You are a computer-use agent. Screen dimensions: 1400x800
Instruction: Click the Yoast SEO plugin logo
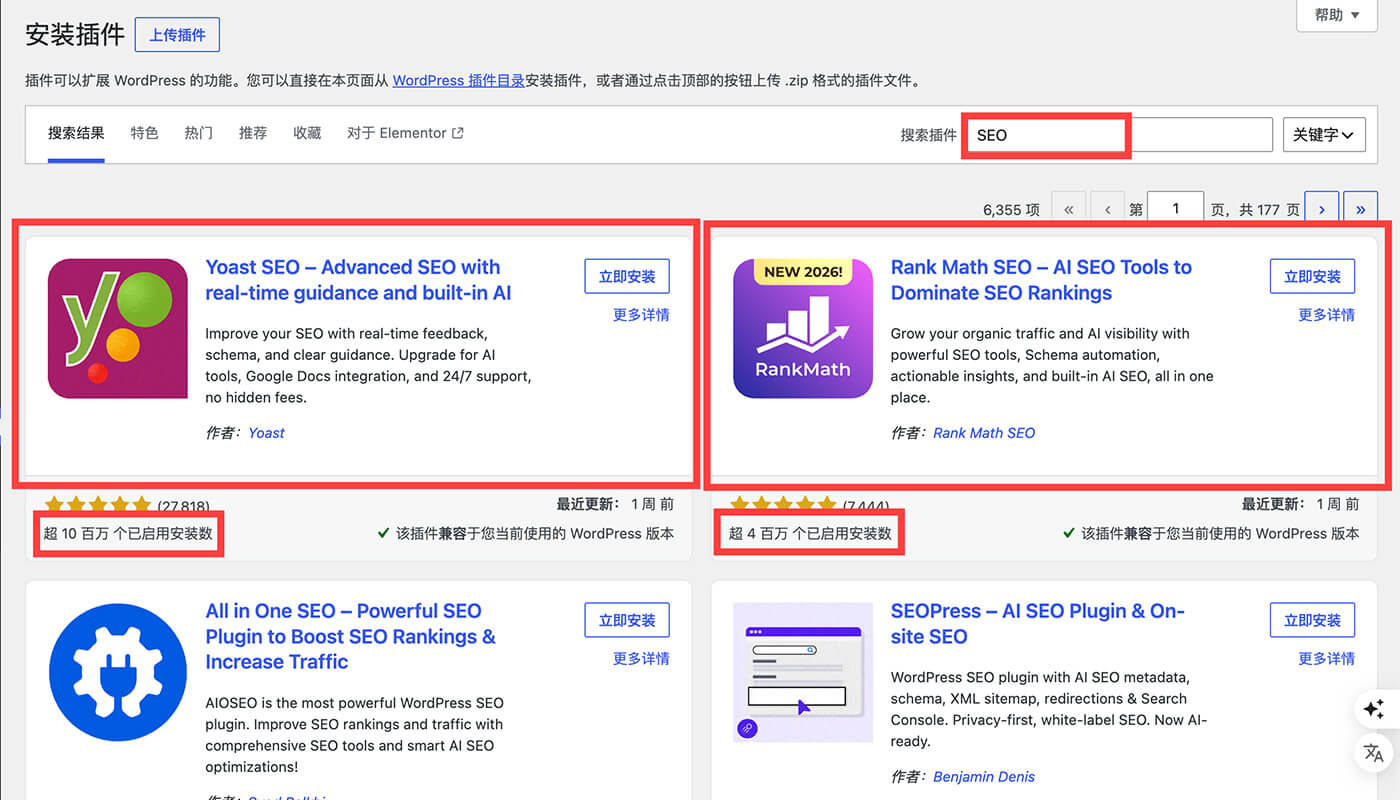coord(118,329)
